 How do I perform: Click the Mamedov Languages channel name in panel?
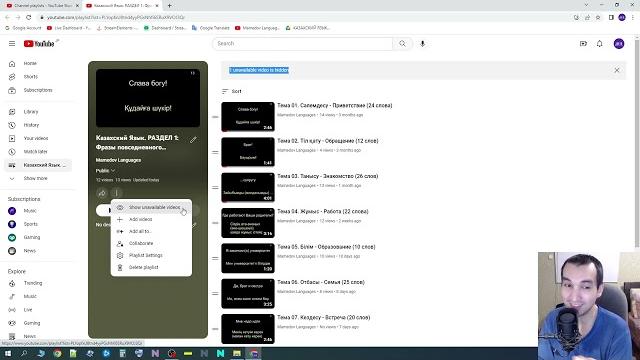(x=118, y=160)
